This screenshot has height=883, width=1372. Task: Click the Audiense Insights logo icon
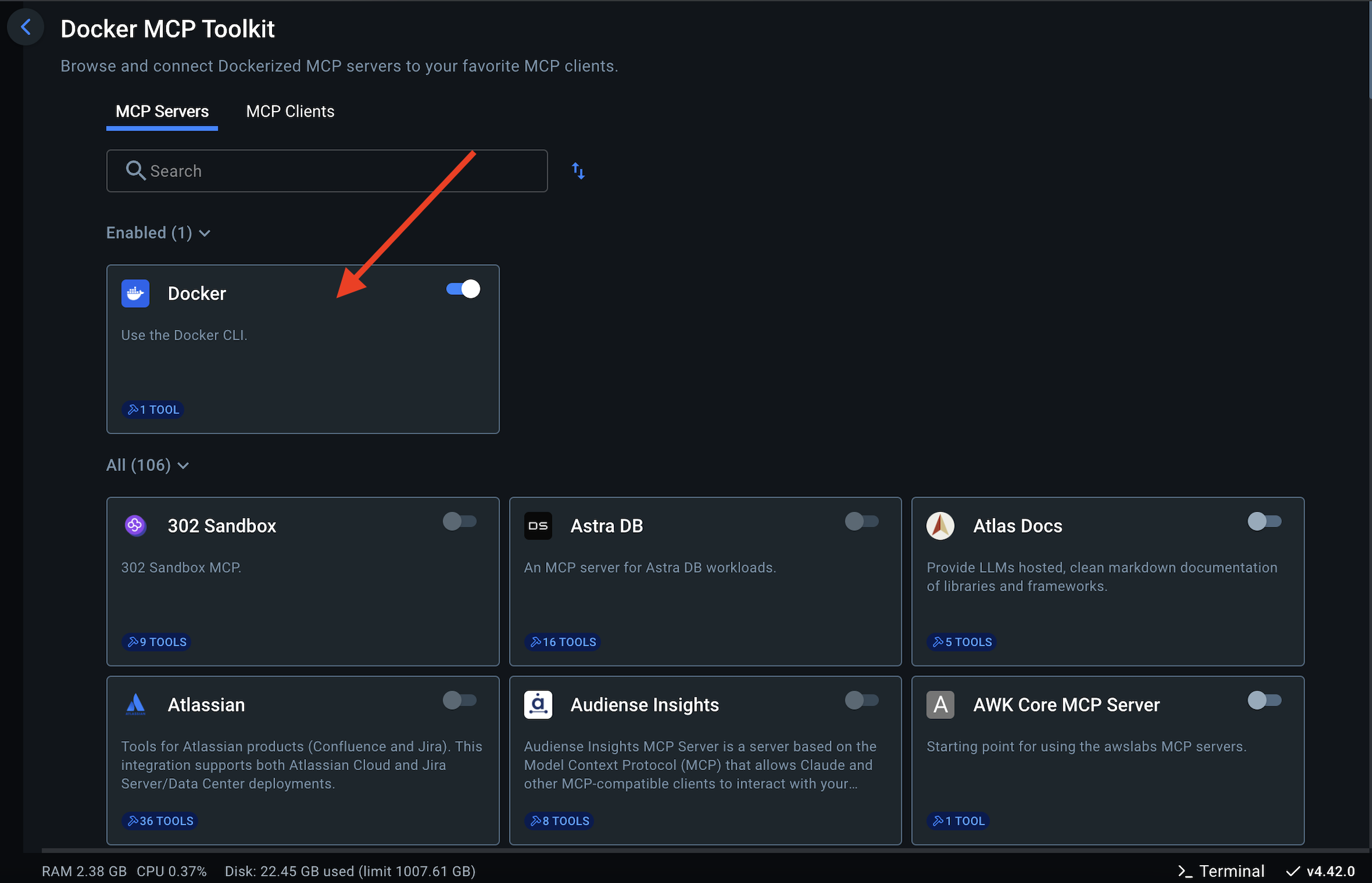click(x=538, y=704)
